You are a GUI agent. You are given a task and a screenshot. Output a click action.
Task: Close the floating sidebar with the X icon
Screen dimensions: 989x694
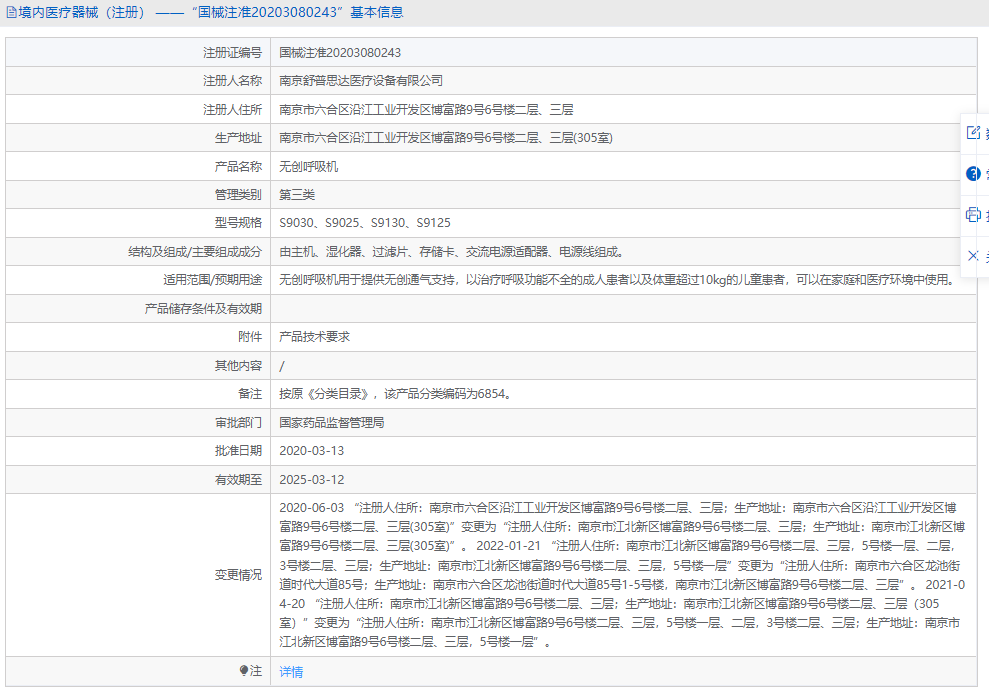click(973, 255)
